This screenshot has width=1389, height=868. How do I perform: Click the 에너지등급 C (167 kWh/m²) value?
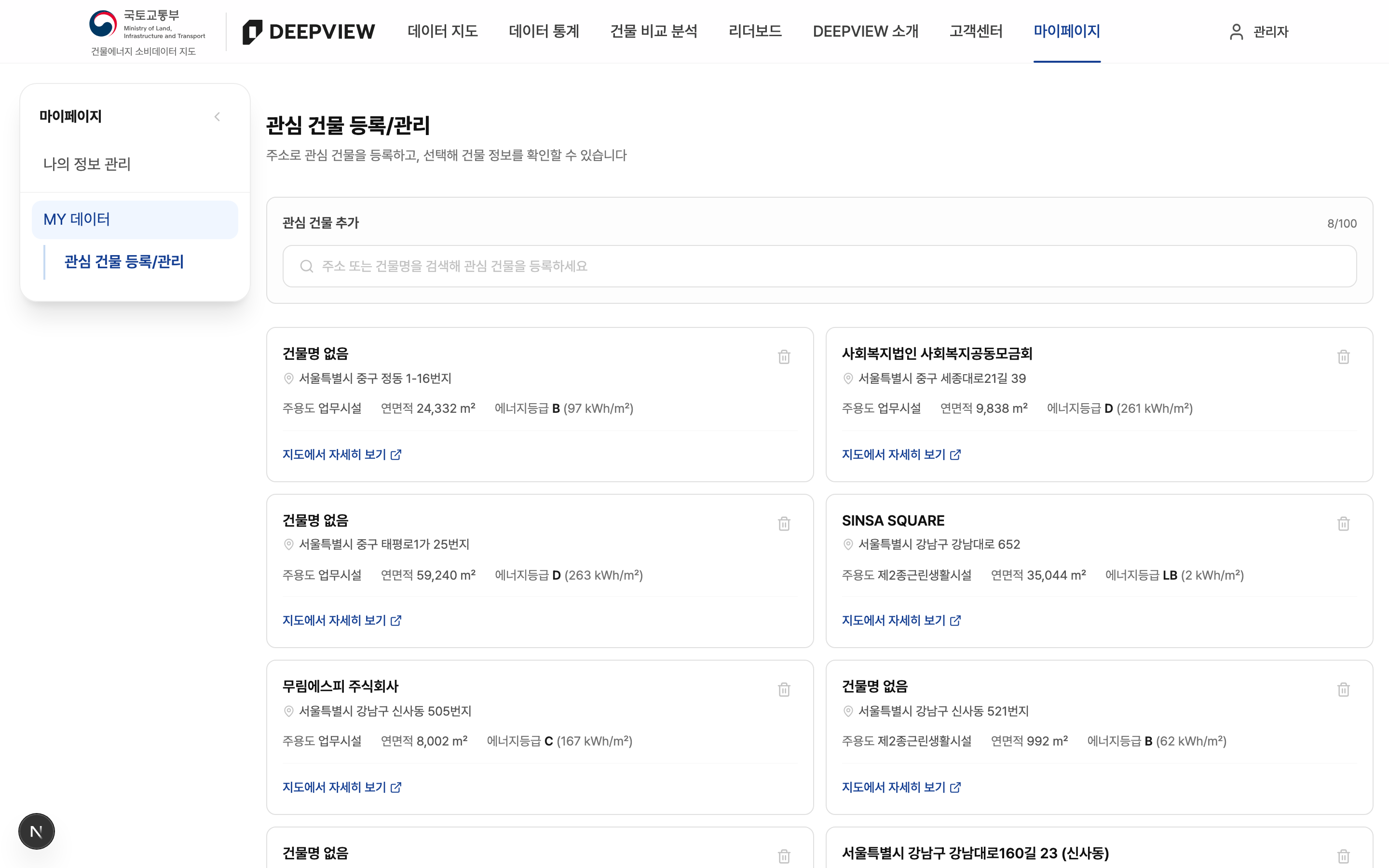click(x=559, y=741)
